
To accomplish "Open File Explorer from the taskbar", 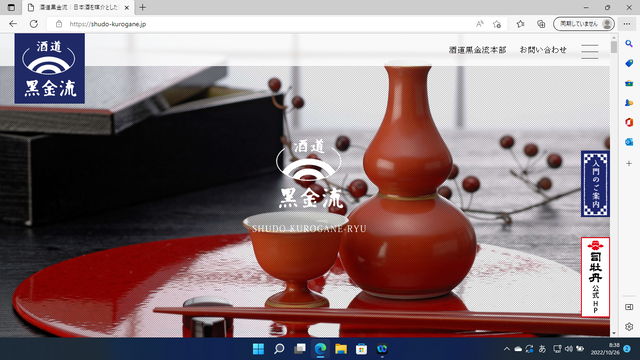I will (x=341, y=349).
